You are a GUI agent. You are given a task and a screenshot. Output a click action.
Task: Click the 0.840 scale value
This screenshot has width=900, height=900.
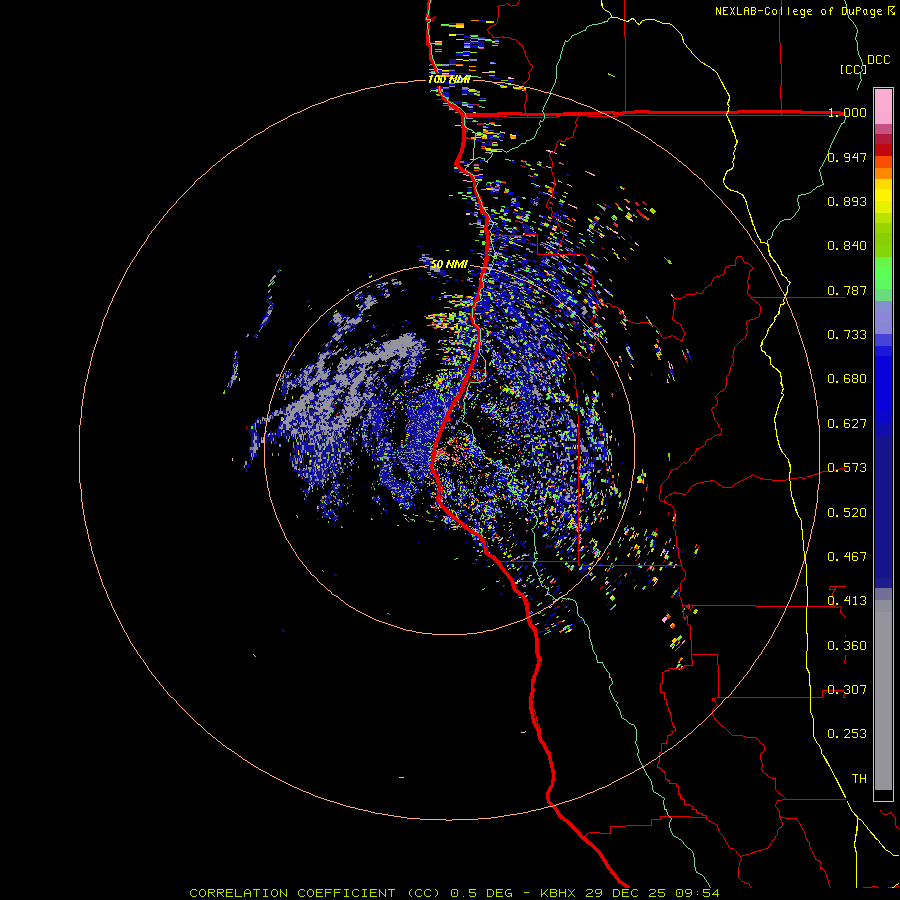click(x=847, y=246)
